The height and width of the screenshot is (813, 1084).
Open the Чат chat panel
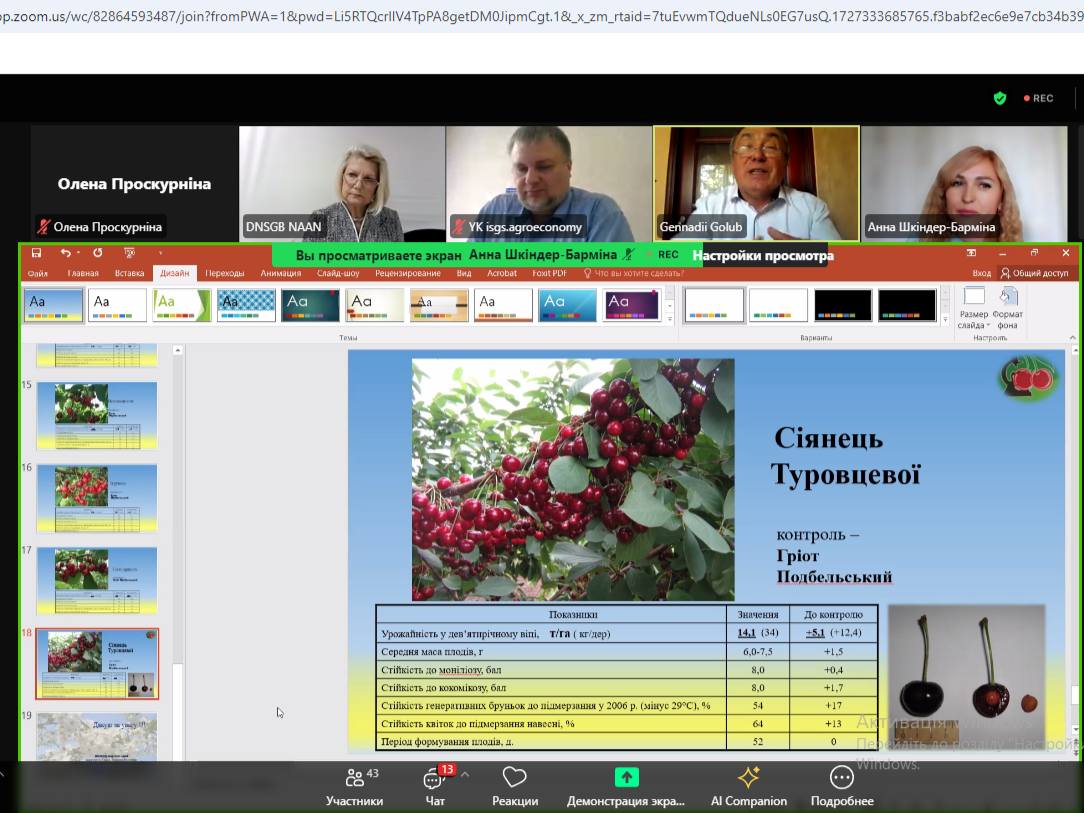pyautogui.click(x=435, y=787)
